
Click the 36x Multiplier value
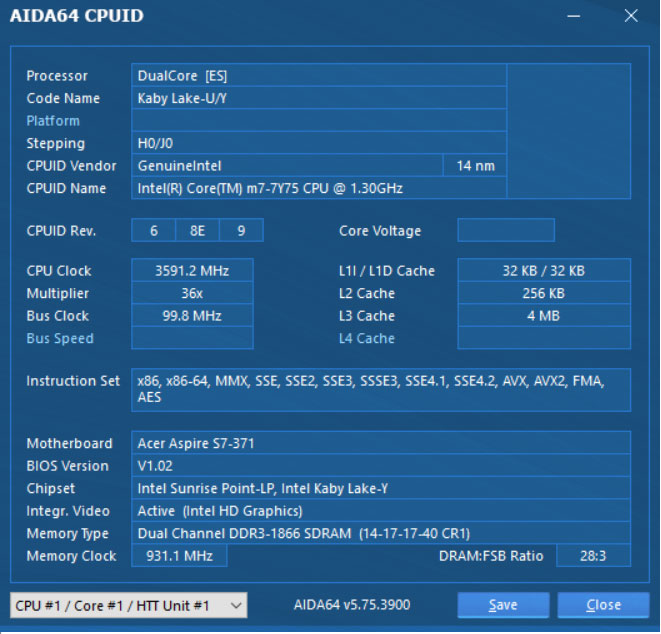click(192, 293)
